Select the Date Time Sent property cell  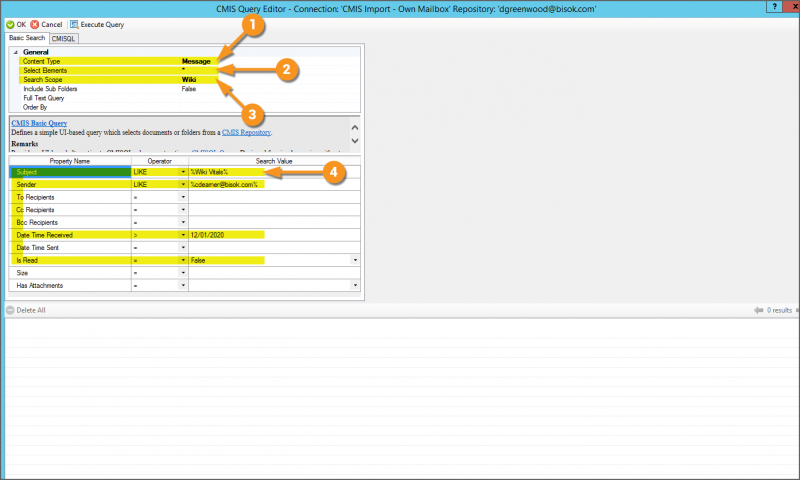click(70, 247)
